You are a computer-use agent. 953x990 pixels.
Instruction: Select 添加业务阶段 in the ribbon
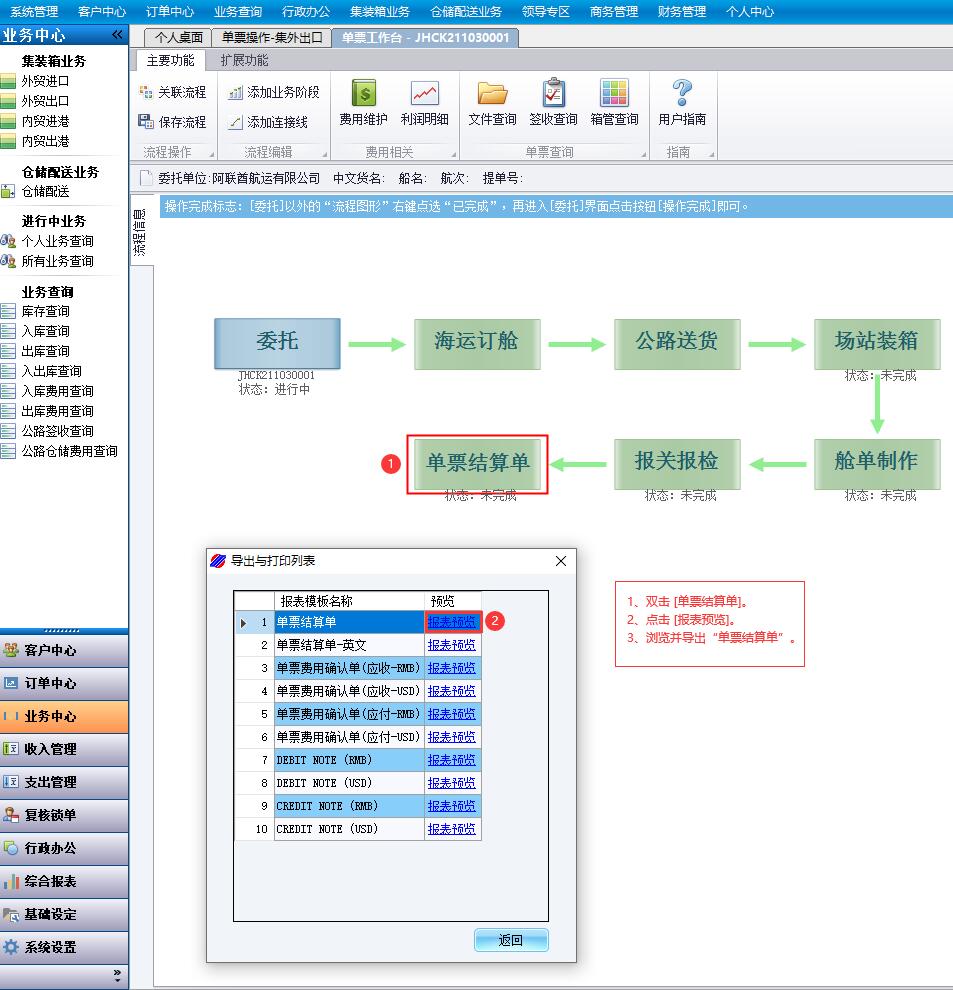tap(273, 92)
